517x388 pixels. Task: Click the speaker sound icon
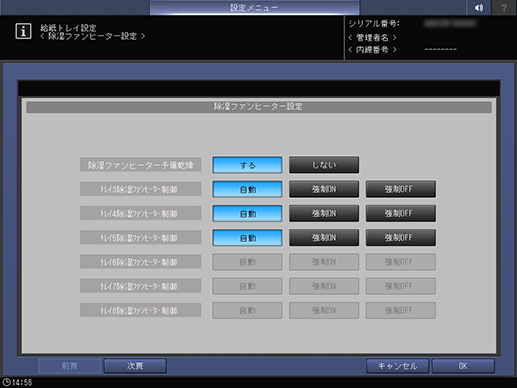click(x=479, y=7)
